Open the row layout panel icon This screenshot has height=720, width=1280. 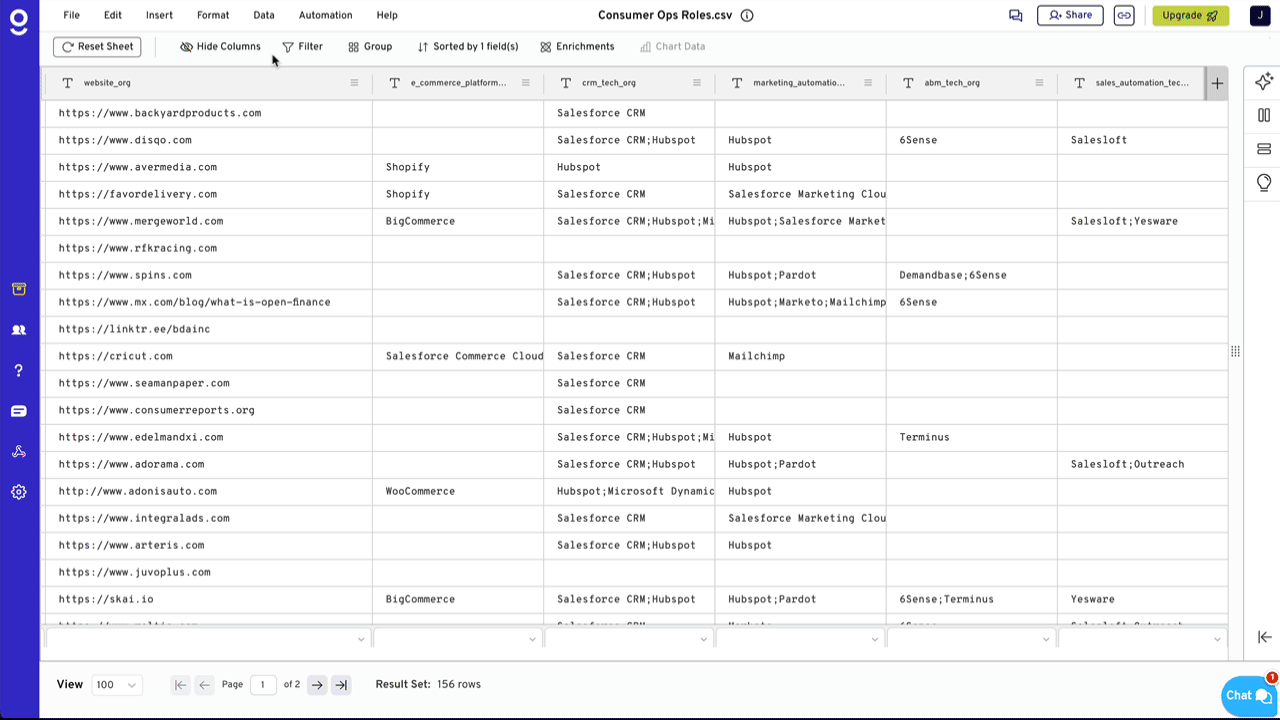tap(1264, 149)
